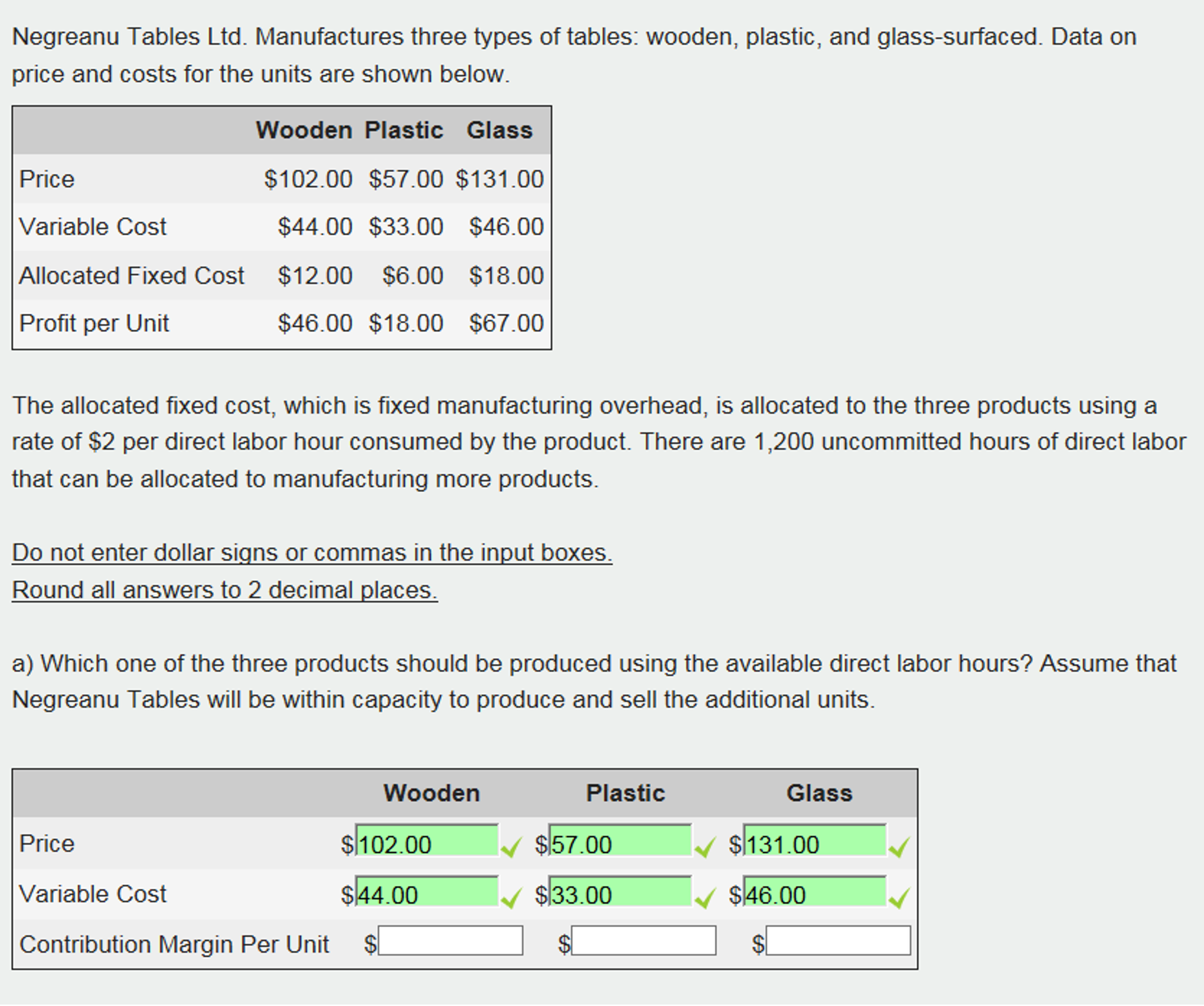Click checkmark next to Plastic Variable Cost
The width and height of the screenshot is (1204, 1006).
(705, 897)
